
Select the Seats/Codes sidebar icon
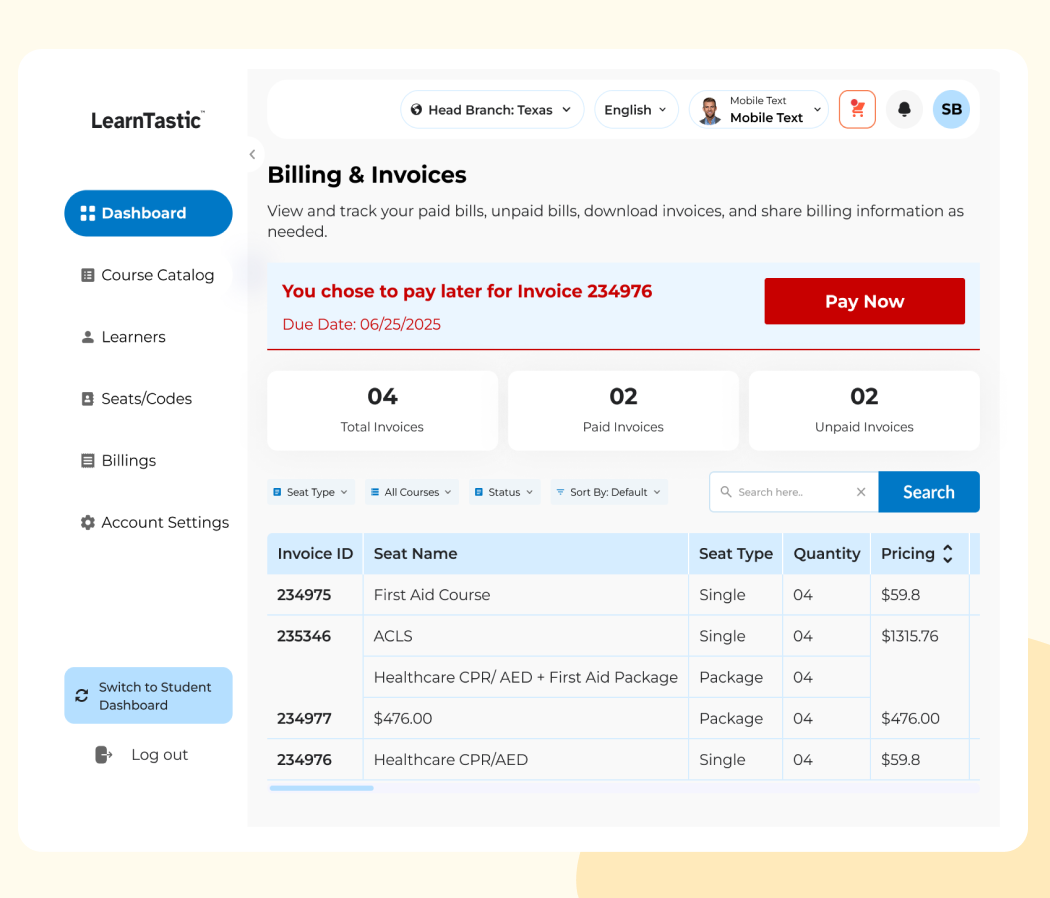89,398
